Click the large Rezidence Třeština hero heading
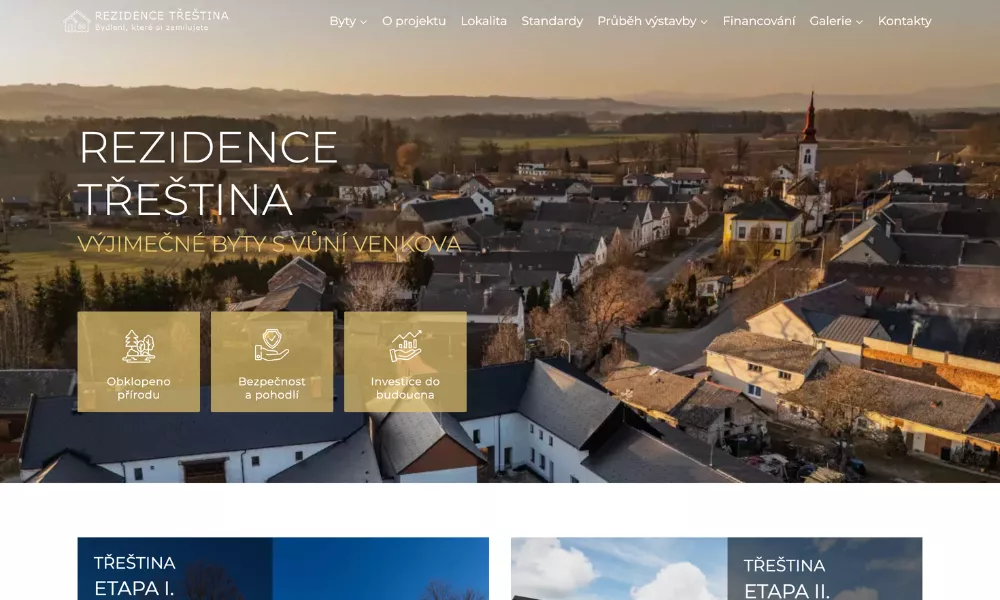 [x=208, y=173]
